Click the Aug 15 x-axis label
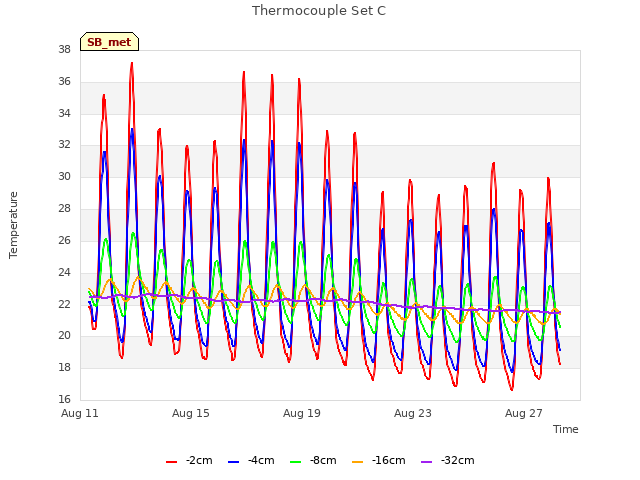 (191, 413)
